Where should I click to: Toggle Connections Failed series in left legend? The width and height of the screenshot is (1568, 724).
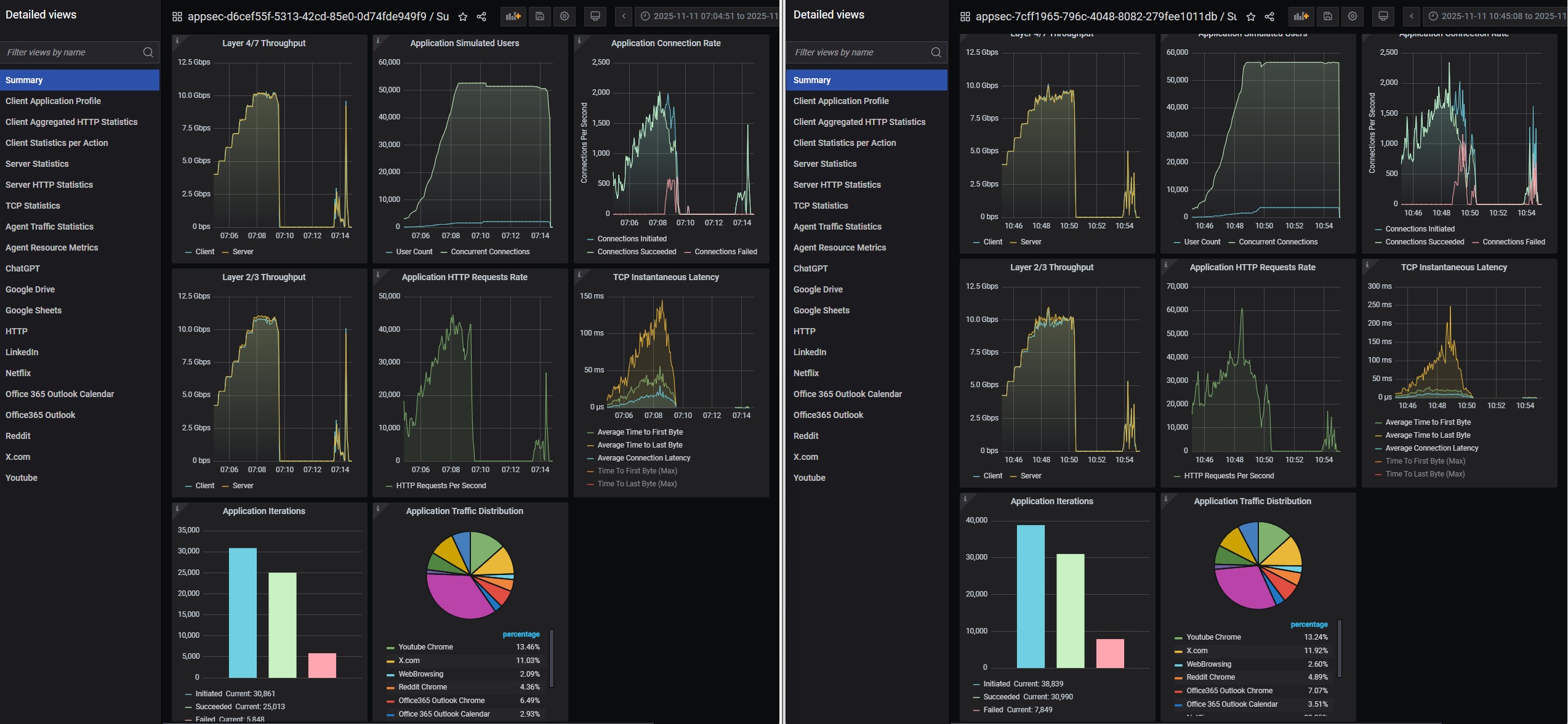[725, 252]
